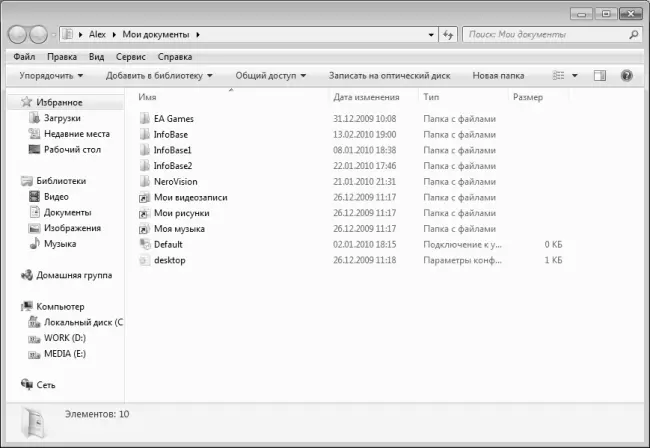Click the Изображения library icon
The image size is (650, 448).
[x=34, y=228]
